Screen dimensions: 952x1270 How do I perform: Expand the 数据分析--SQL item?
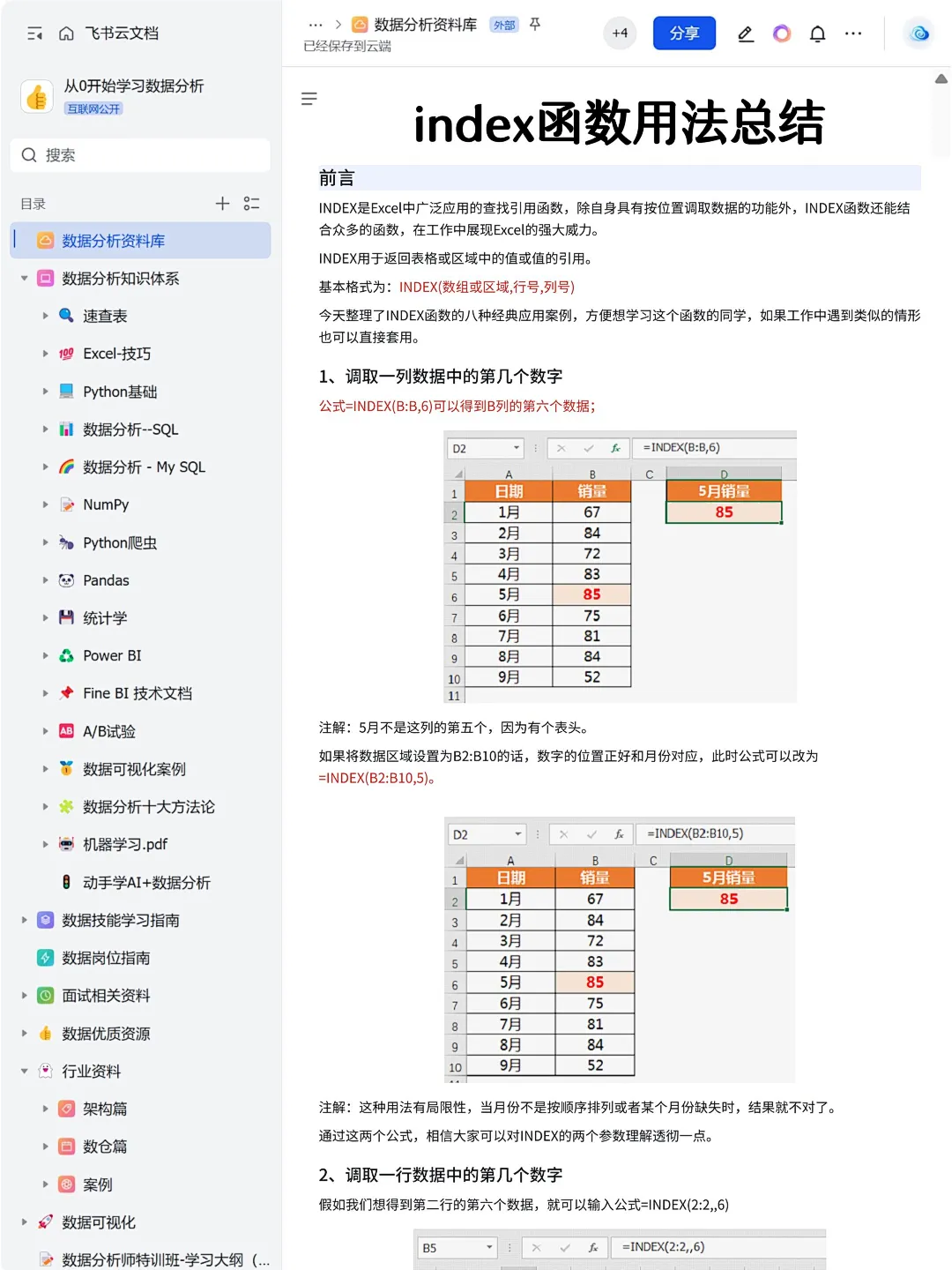point(46,430)
